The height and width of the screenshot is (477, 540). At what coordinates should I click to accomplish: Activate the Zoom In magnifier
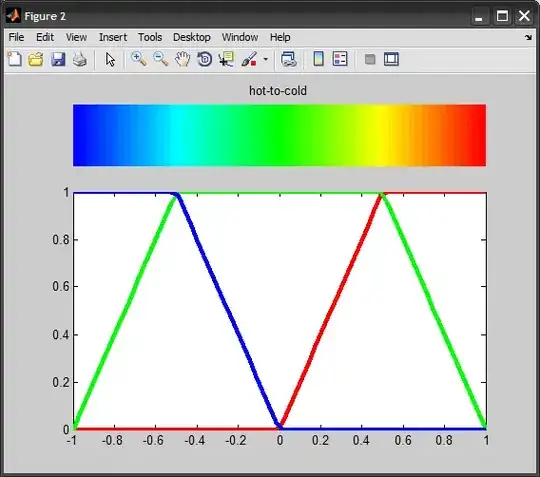(x=139, y=59)
